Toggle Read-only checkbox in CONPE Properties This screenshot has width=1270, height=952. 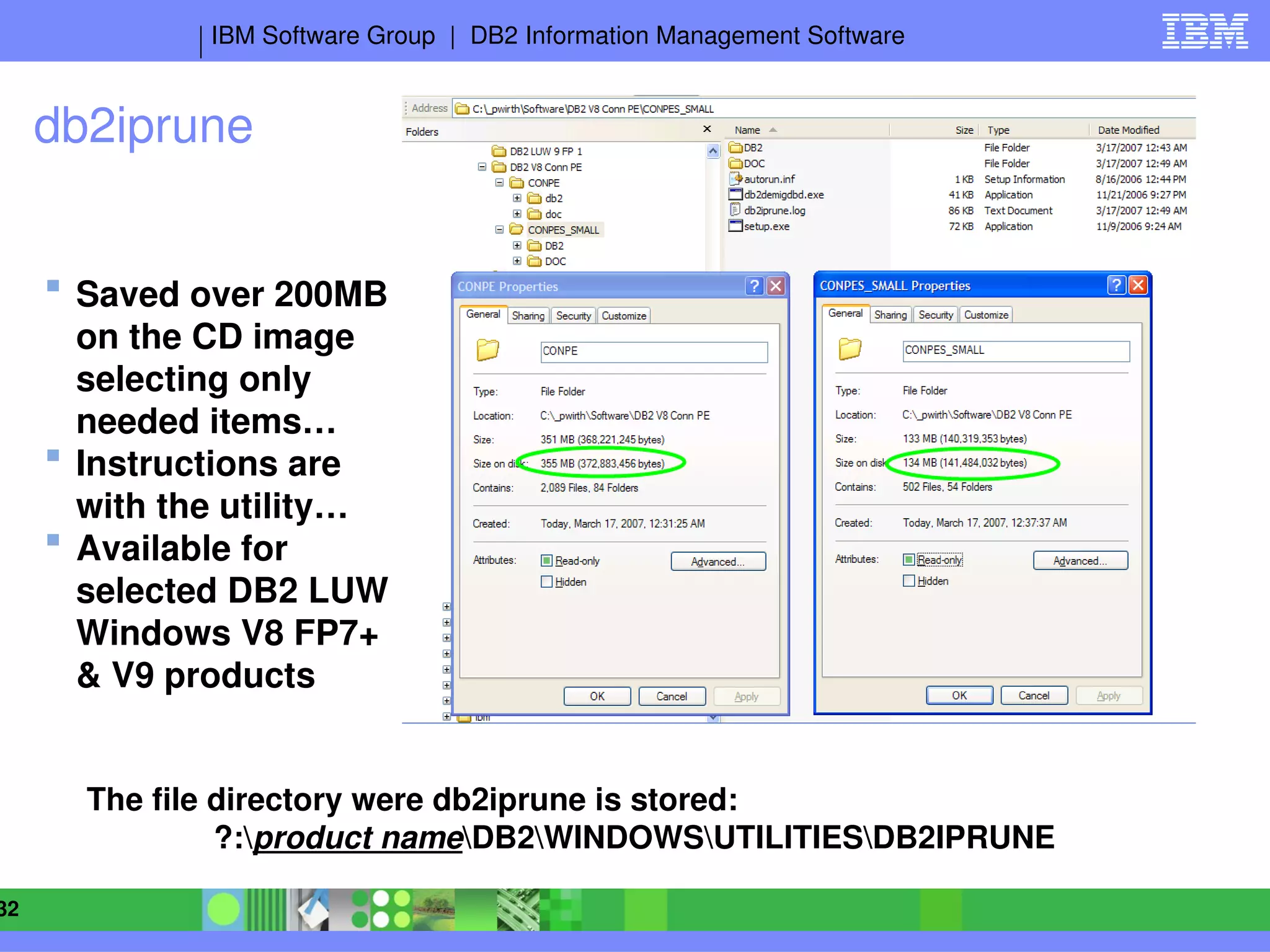[x=546, y=560]
